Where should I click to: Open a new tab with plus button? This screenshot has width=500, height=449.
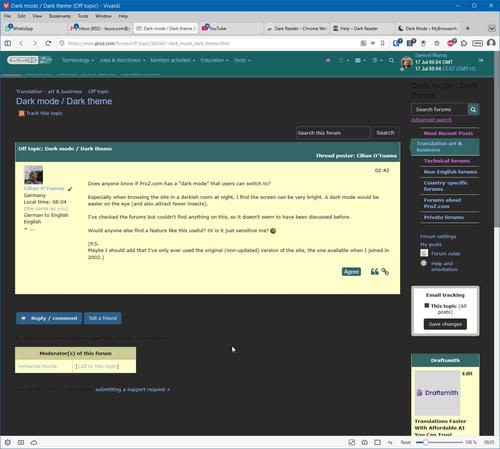click(468, 28)
